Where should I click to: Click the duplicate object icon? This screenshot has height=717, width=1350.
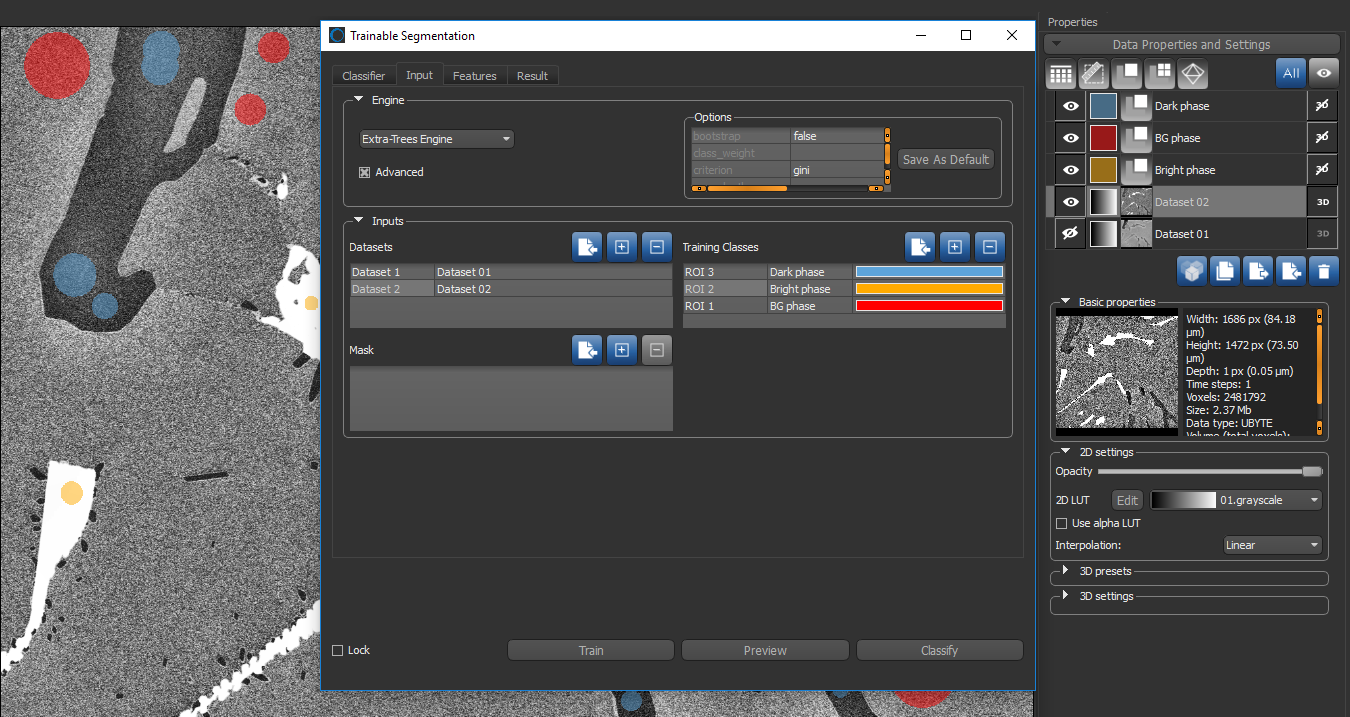click(x=1226, y=270)
